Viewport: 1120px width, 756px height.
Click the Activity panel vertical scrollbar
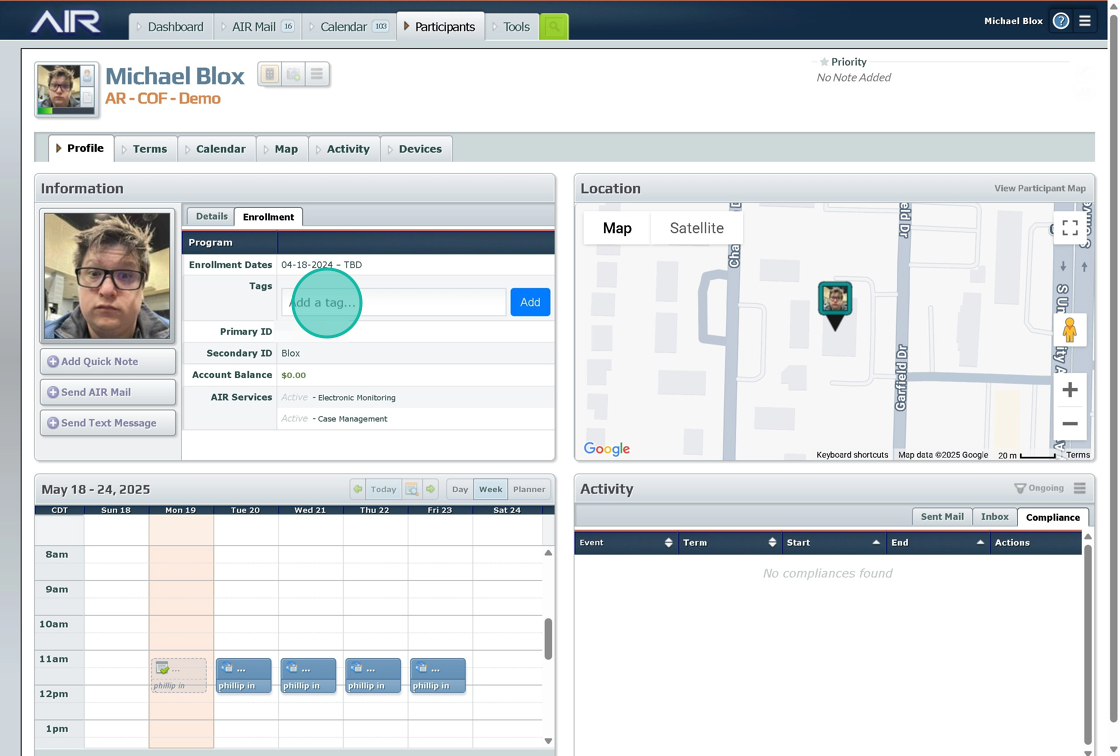[x=1087, y=643]
